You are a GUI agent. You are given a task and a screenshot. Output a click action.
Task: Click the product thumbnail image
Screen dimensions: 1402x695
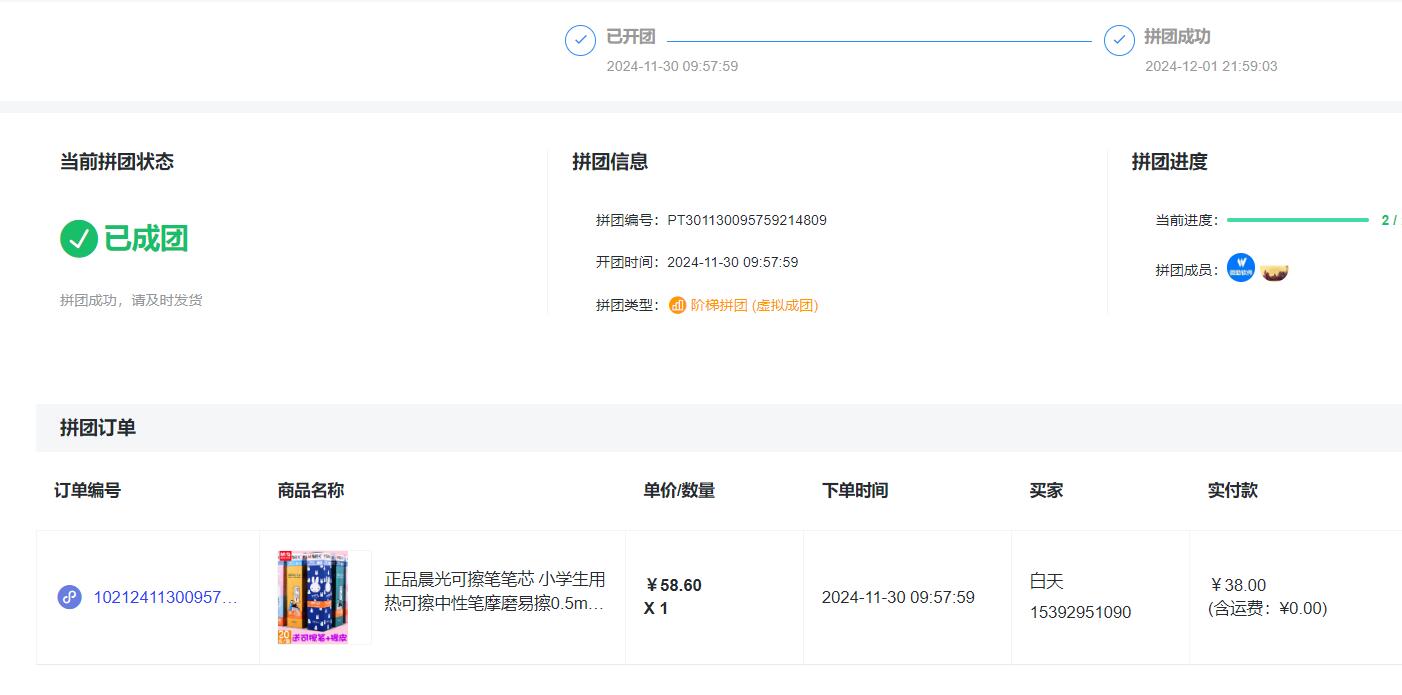click(314, 597)
